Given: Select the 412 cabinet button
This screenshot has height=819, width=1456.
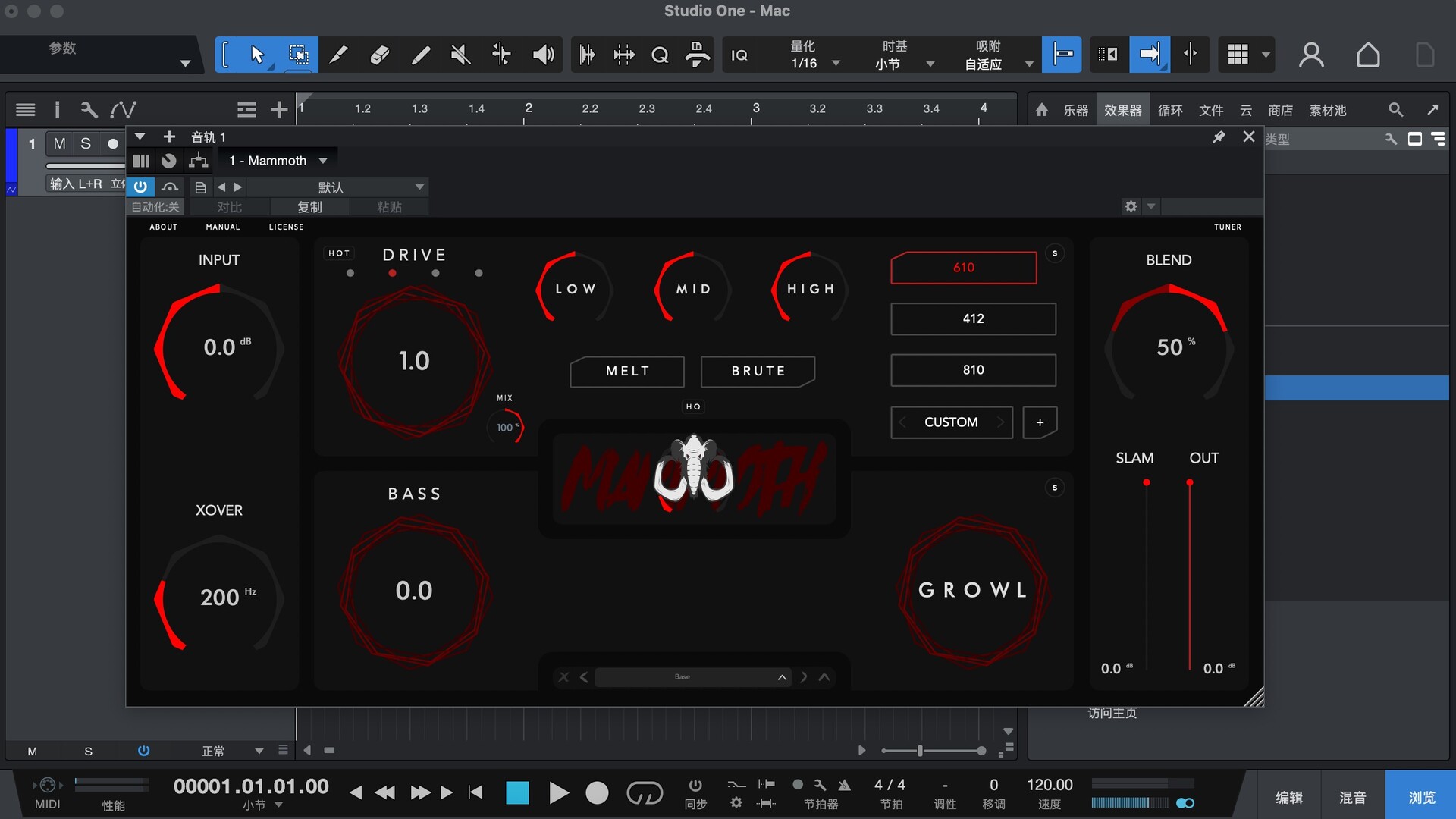Looking at the screenshot, I should 973,319.
